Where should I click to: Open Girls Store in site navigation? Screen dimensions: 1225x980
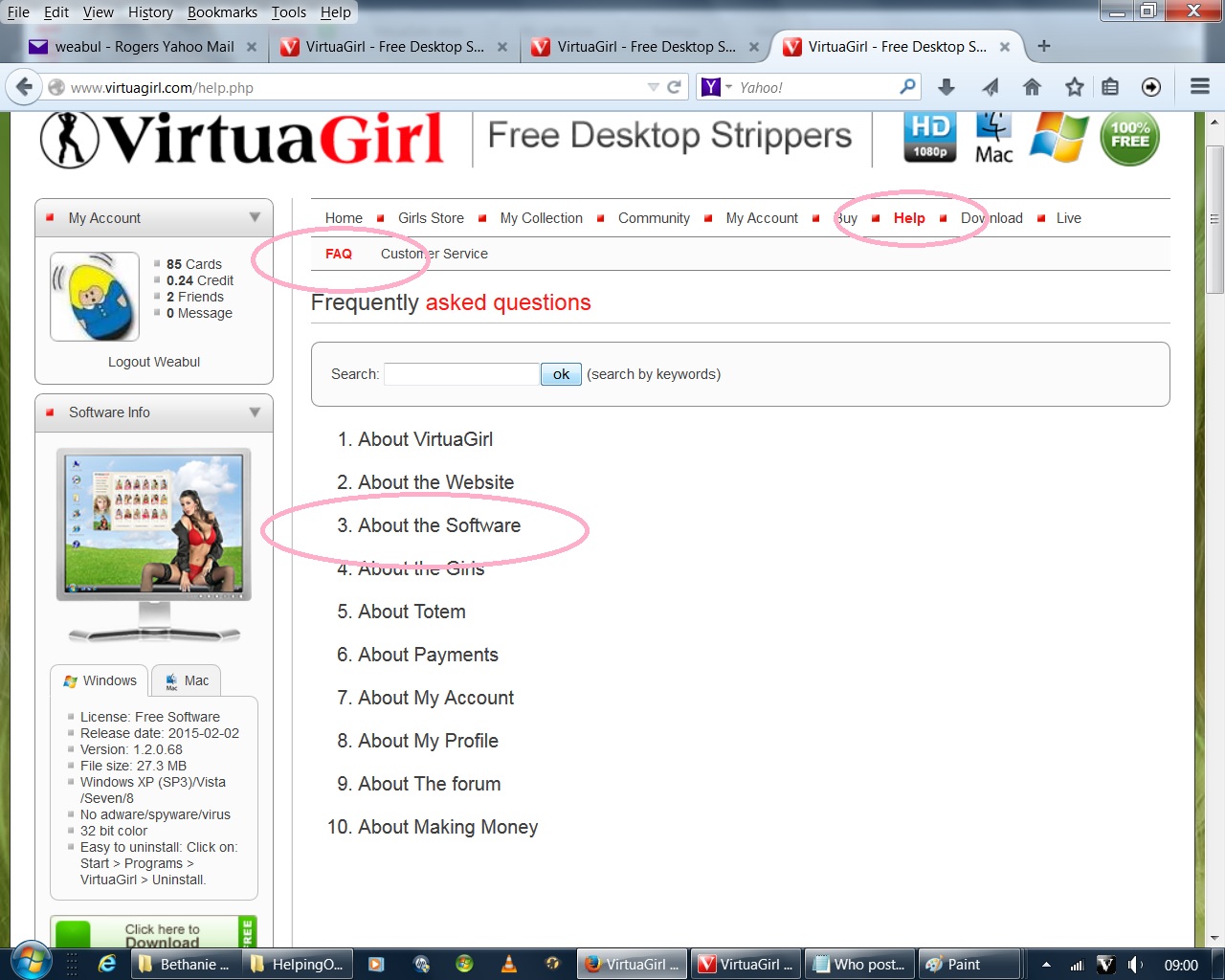[431, 218]
